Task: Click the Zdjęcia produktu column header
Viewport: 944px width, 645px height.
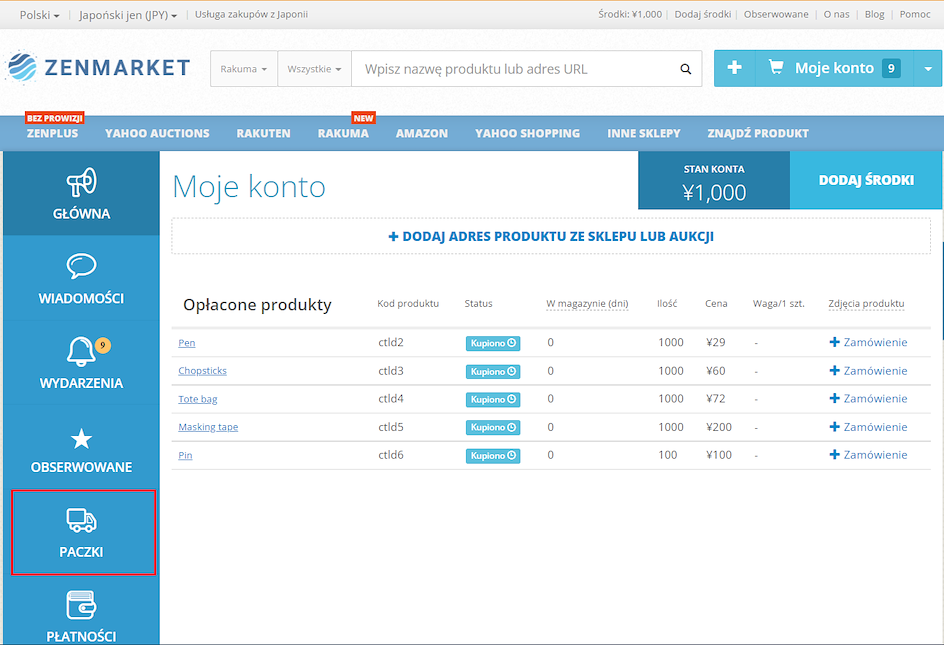Action: coord(866,304)
